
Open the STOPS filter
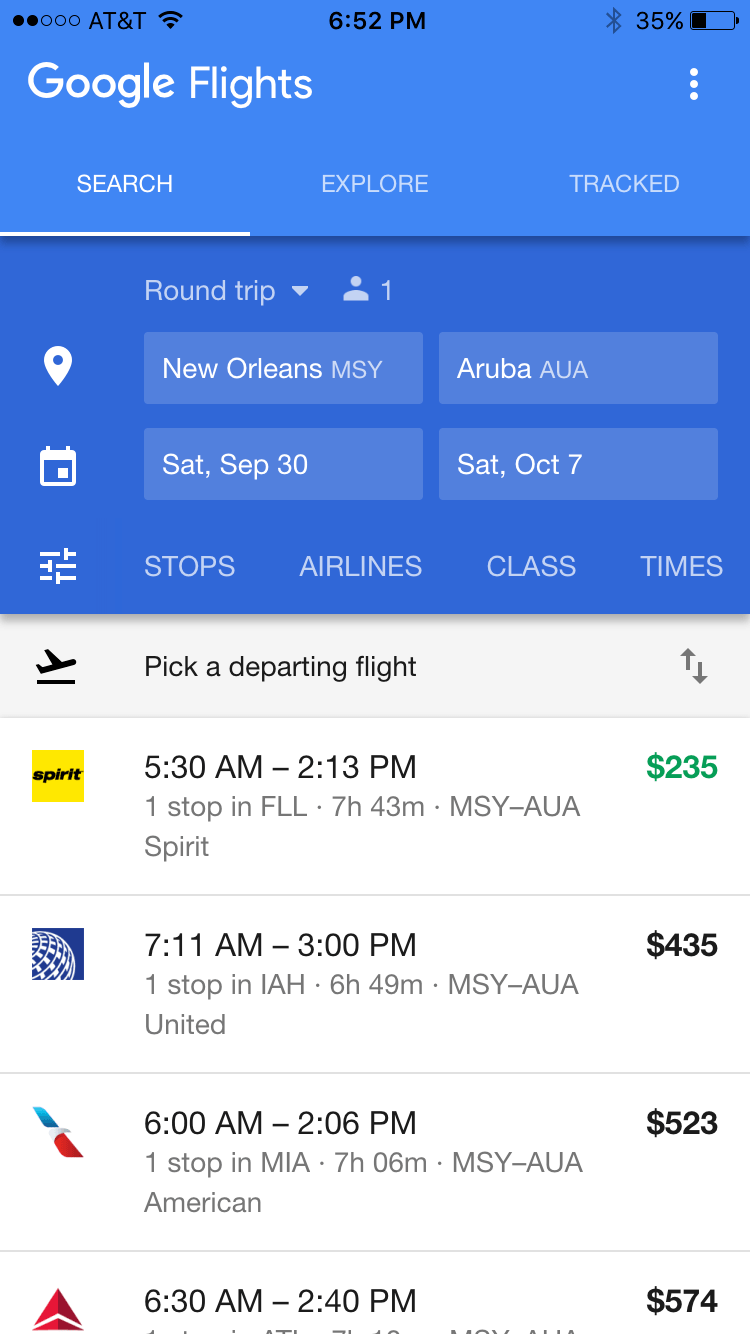tap(189, 566)
